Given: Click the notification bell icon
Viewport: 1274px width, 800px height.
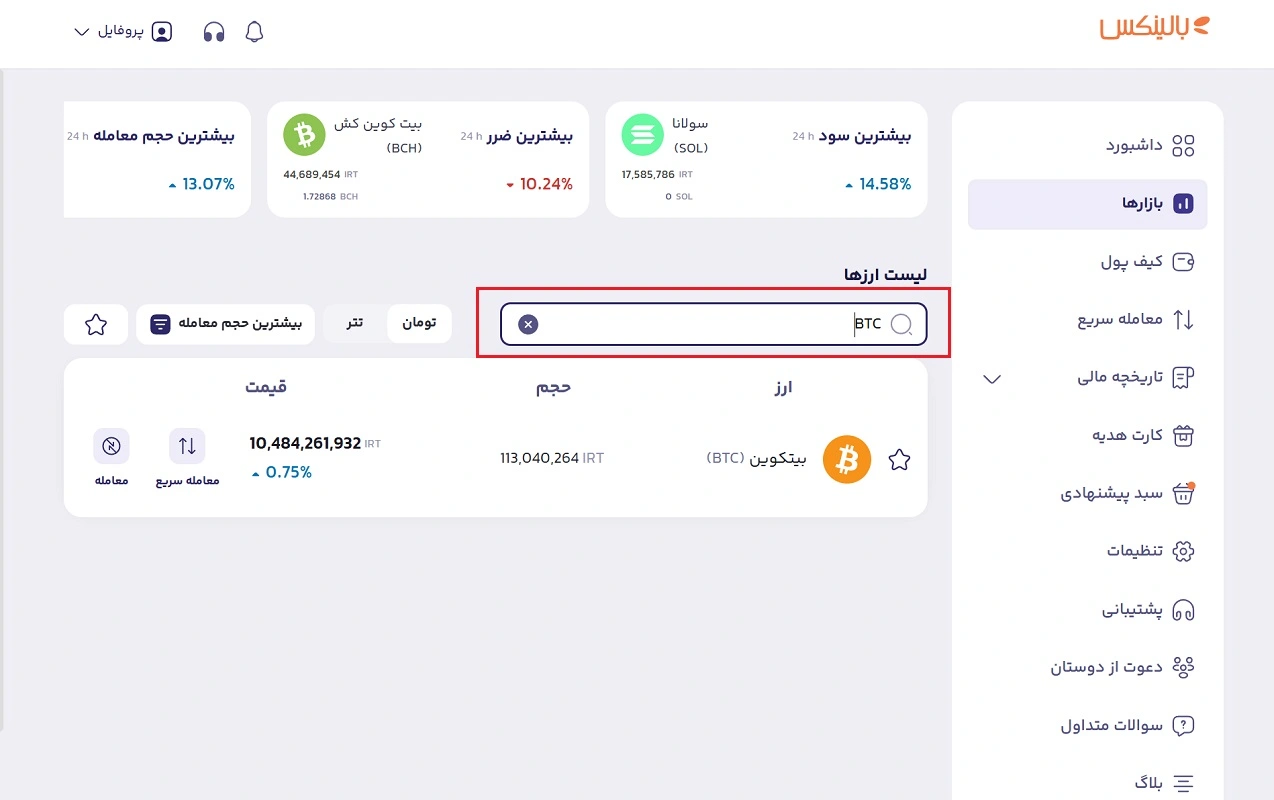Looking at the screenshot, I should point(254,32).
